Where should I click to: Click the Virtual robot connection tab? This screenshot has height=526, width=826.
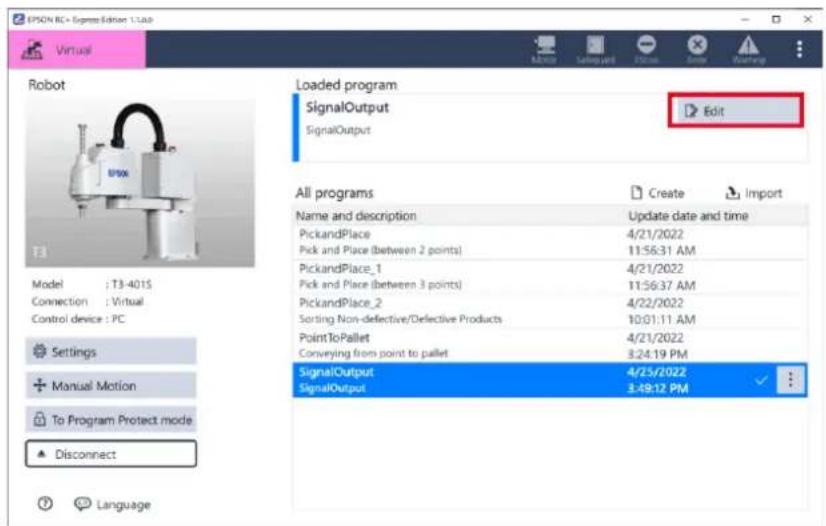pyautogui.click(x=77, y=49)
